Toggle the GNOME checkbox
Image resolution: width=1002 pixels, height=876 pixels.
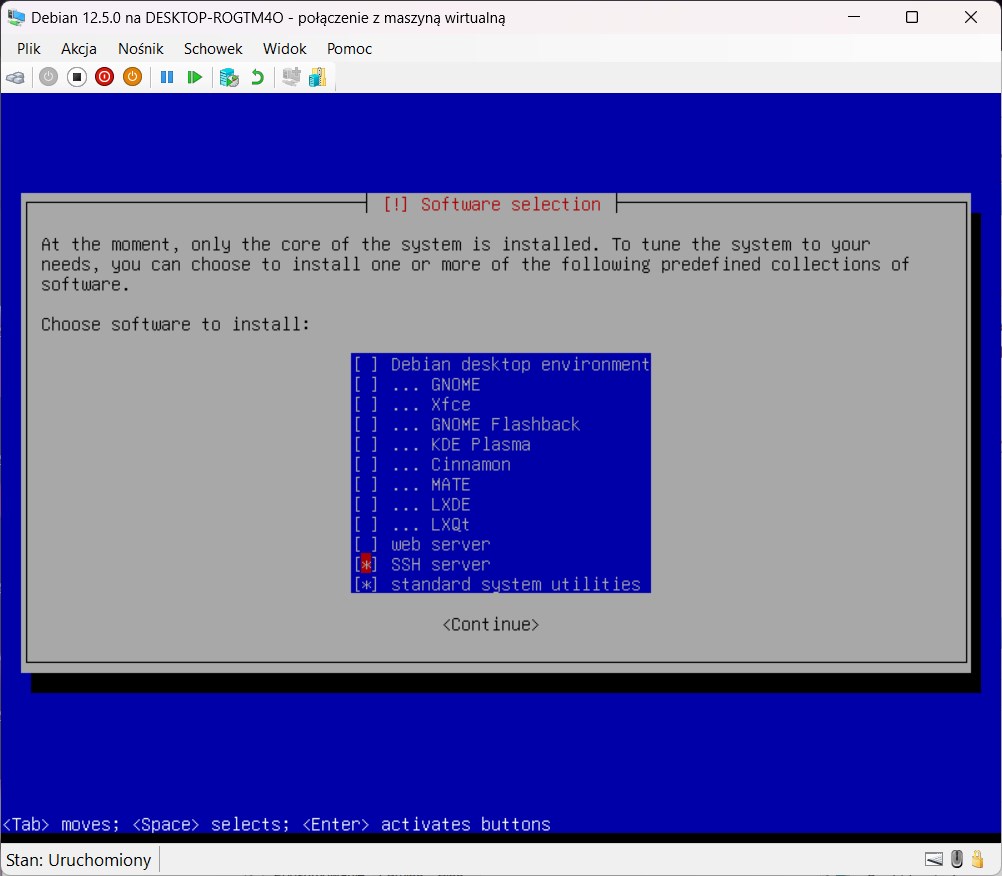366,385
